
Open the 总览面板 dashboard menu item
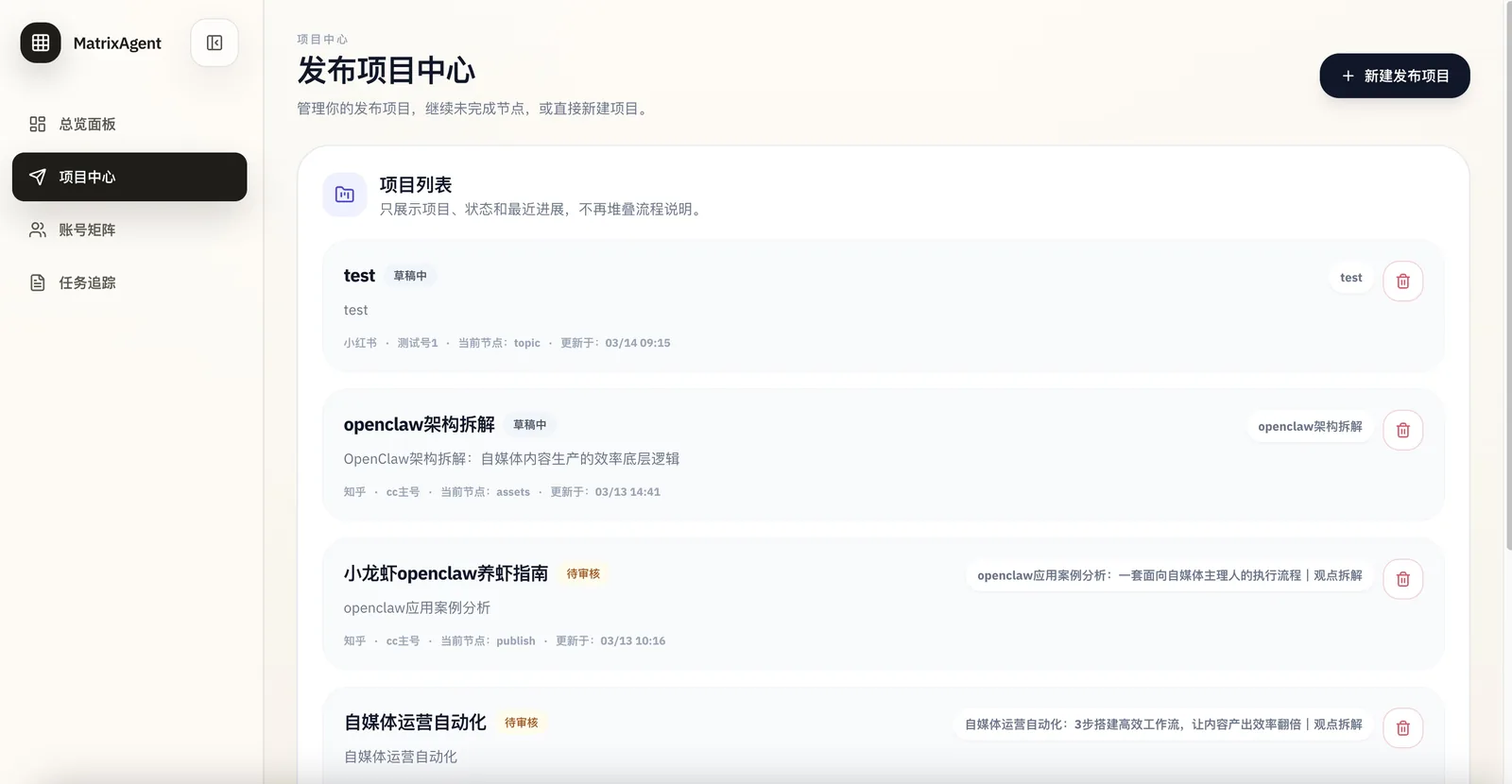point(129,124)
